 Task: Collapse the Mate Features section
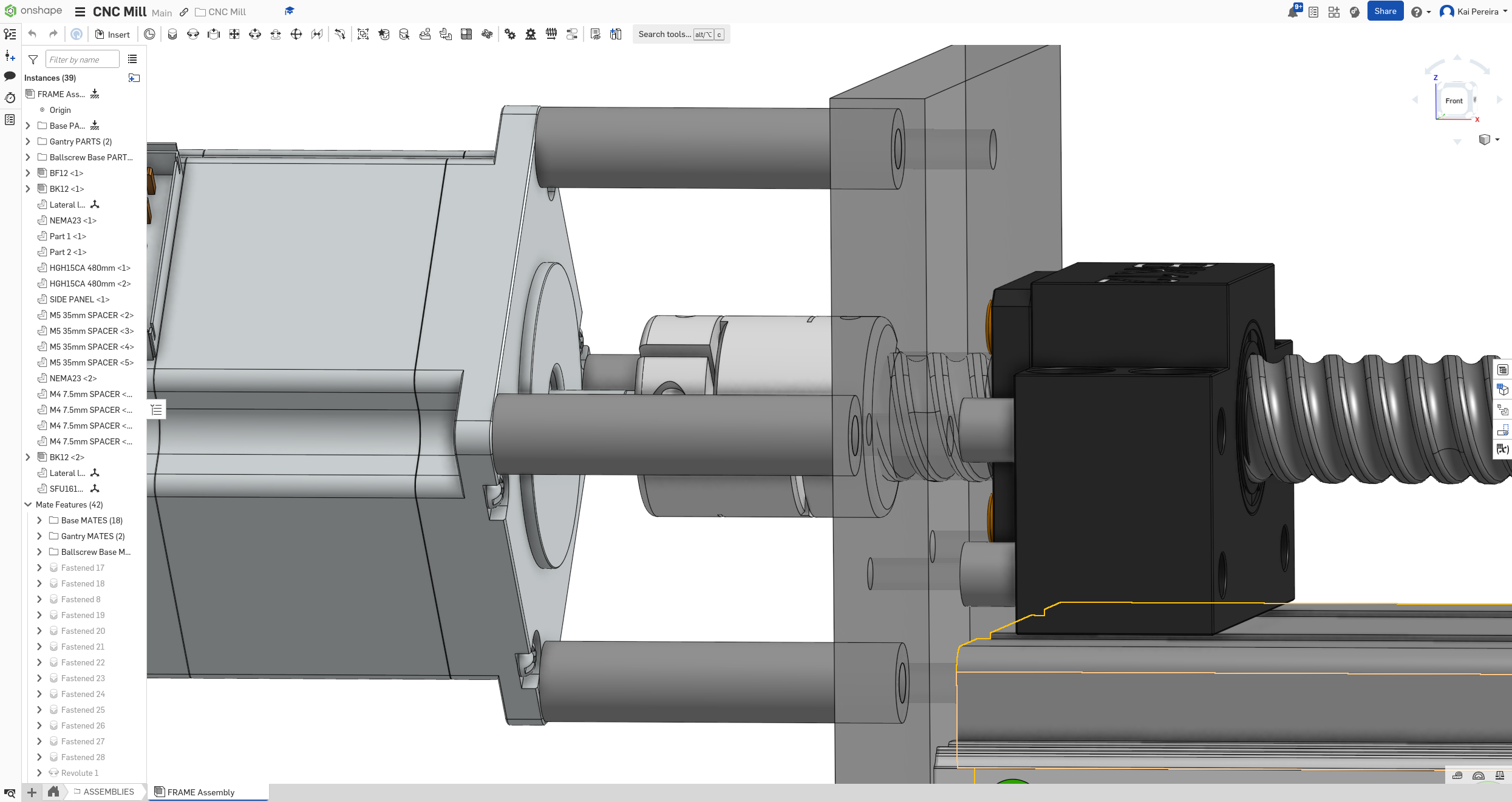tap(28, 505)
